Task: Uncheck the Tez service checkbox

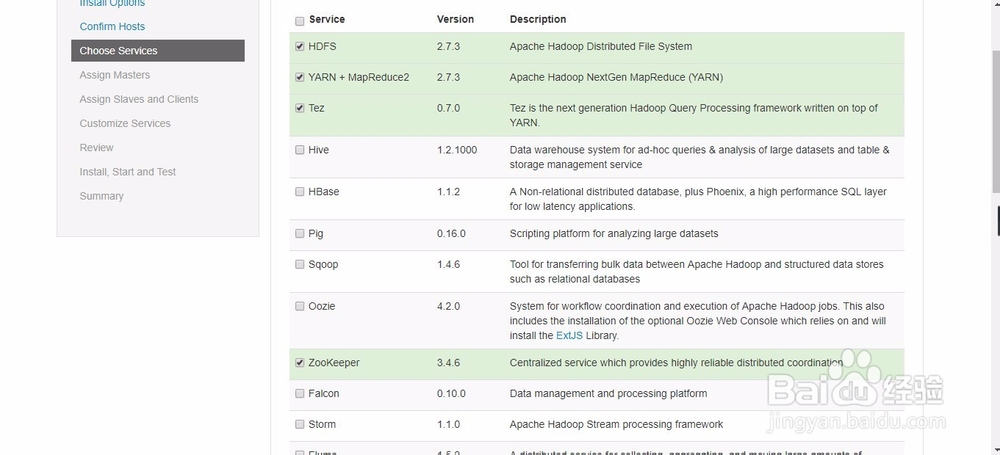Action: pos(300,108)
